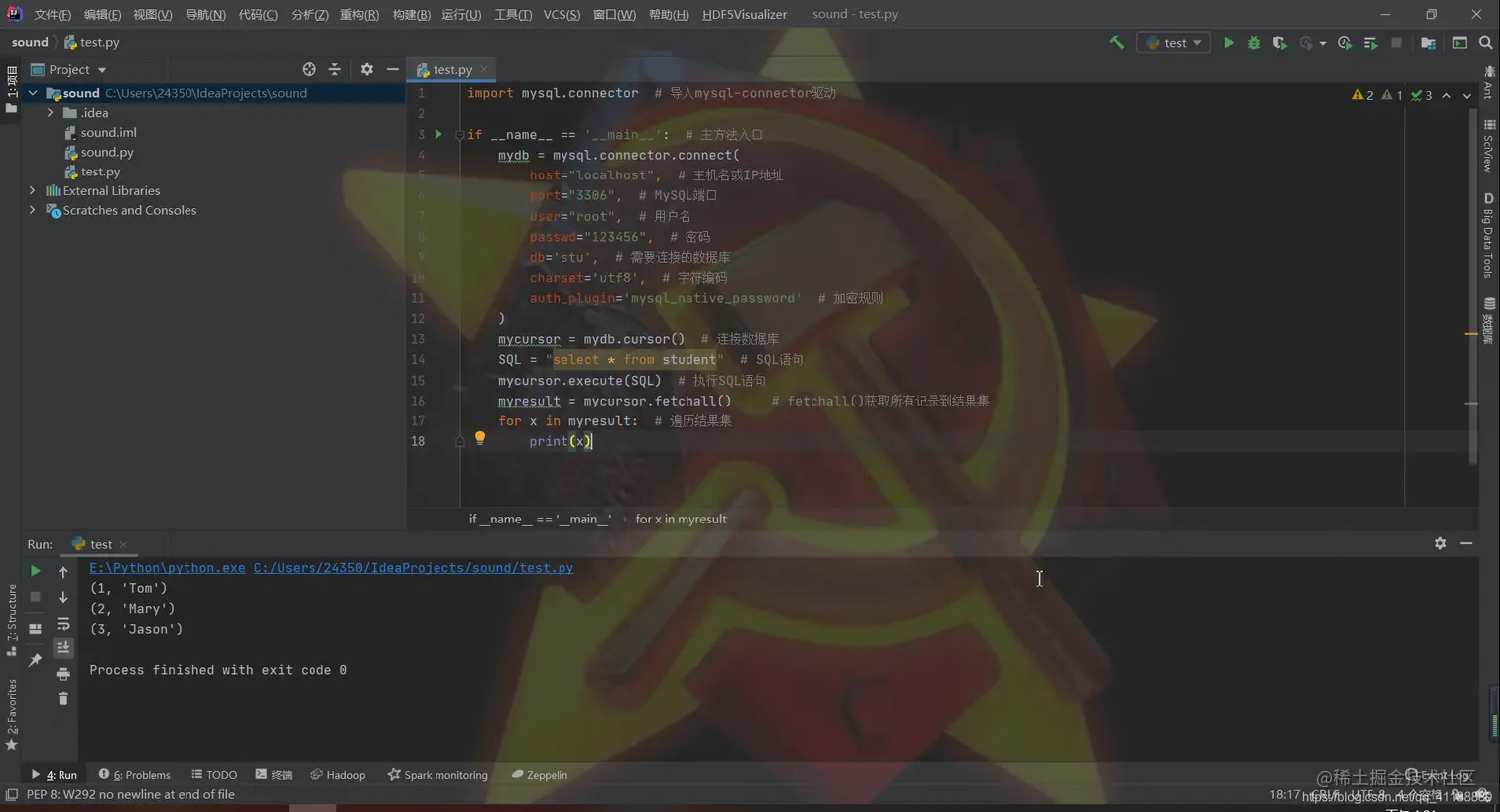Expand the .idea folder
Image resolution: width=1500 pixels, height=812 pixels.
coord(51,113)
